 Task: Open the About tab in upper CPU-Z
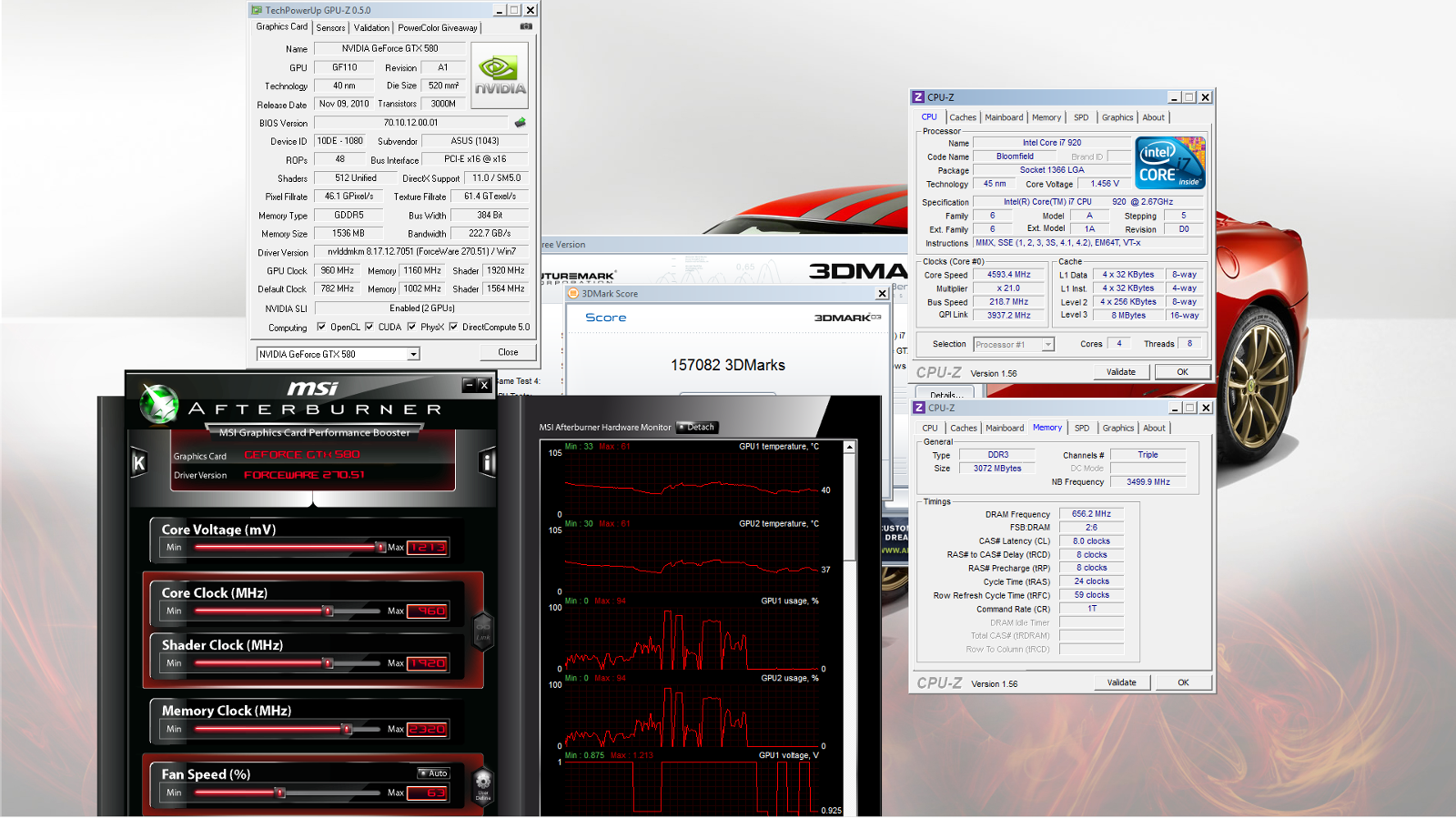1154,117
